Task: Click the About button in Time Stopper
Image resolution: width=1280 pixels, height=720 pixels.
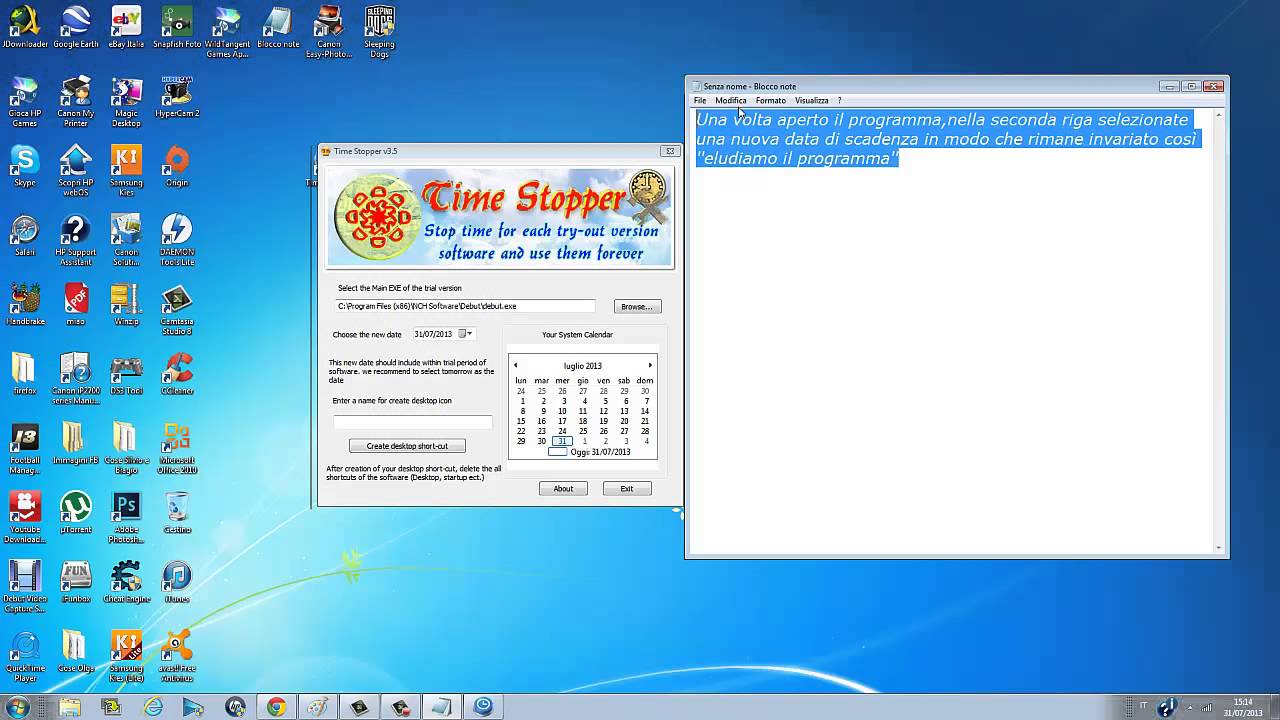Action: (x=563, y=488)
